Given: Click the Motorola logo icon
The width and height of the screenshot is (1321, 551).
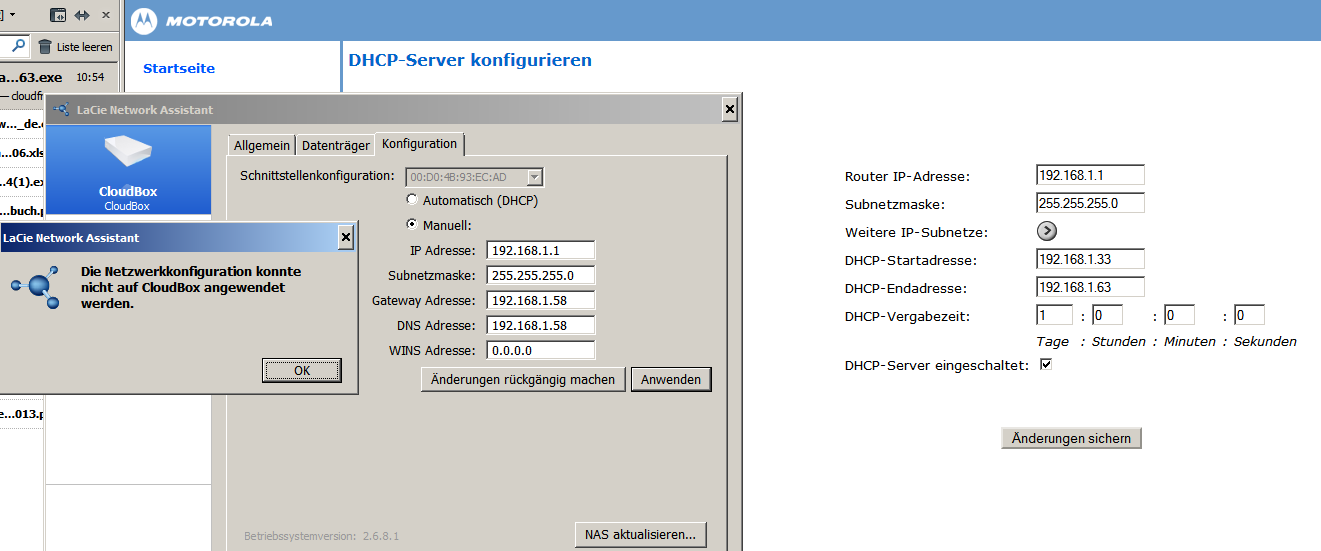Looking at the screenshot, I should [144, 21].
